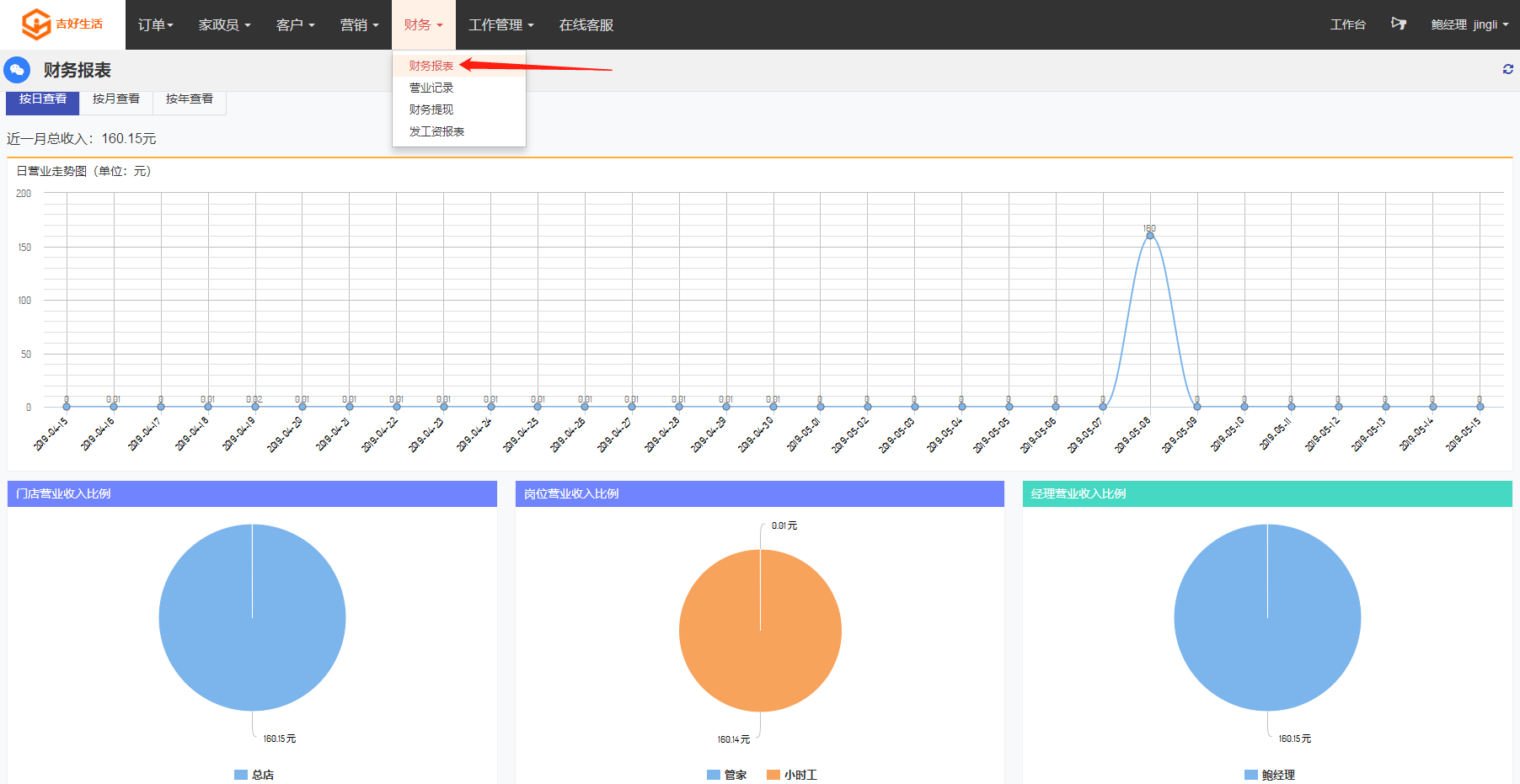Click the 160.15 元 label under the 门店 pie
1520x784 pixels.
pyautogui.click(x=280, y=739)
